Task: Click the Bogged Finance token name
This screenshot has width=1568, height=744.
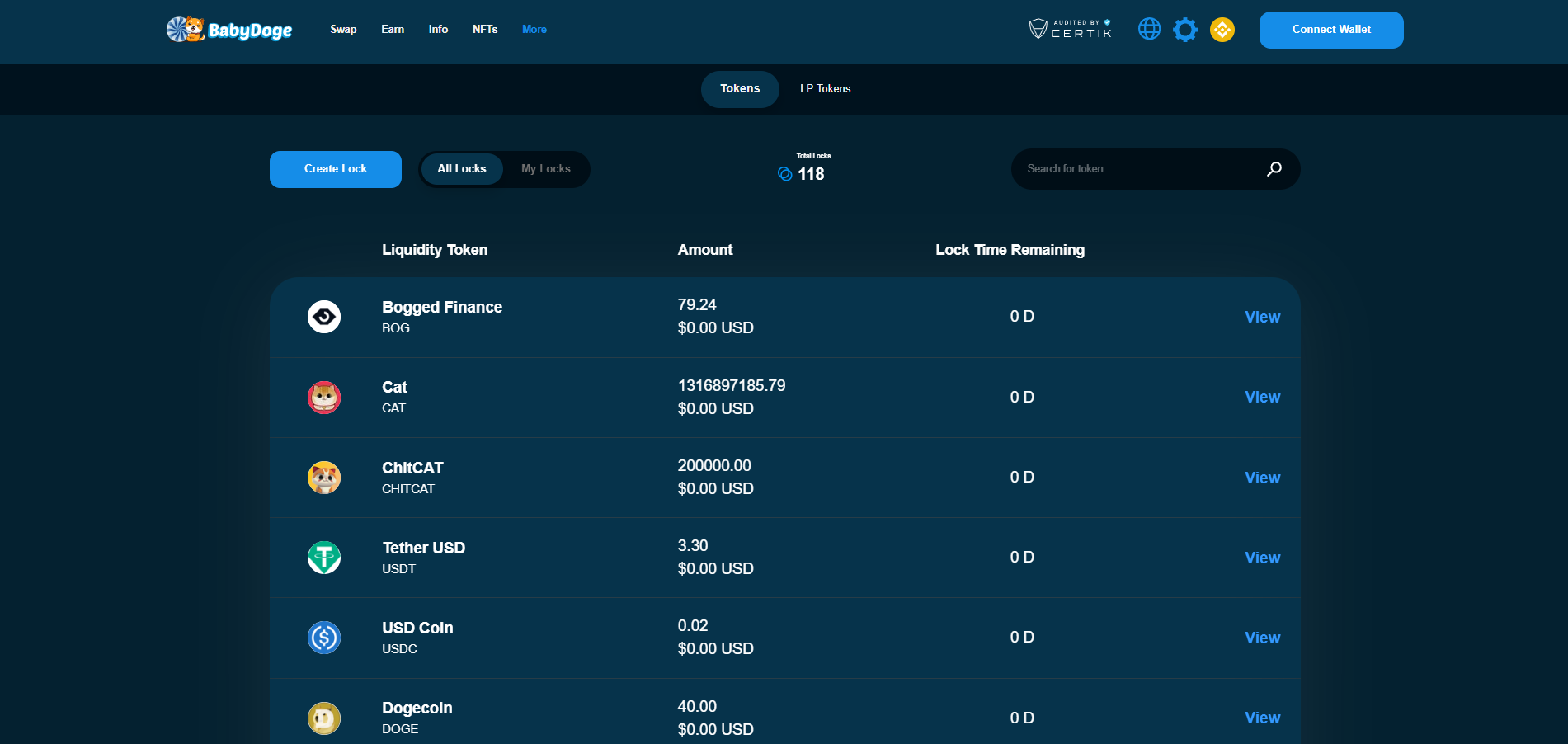Action: coord(442,307)
